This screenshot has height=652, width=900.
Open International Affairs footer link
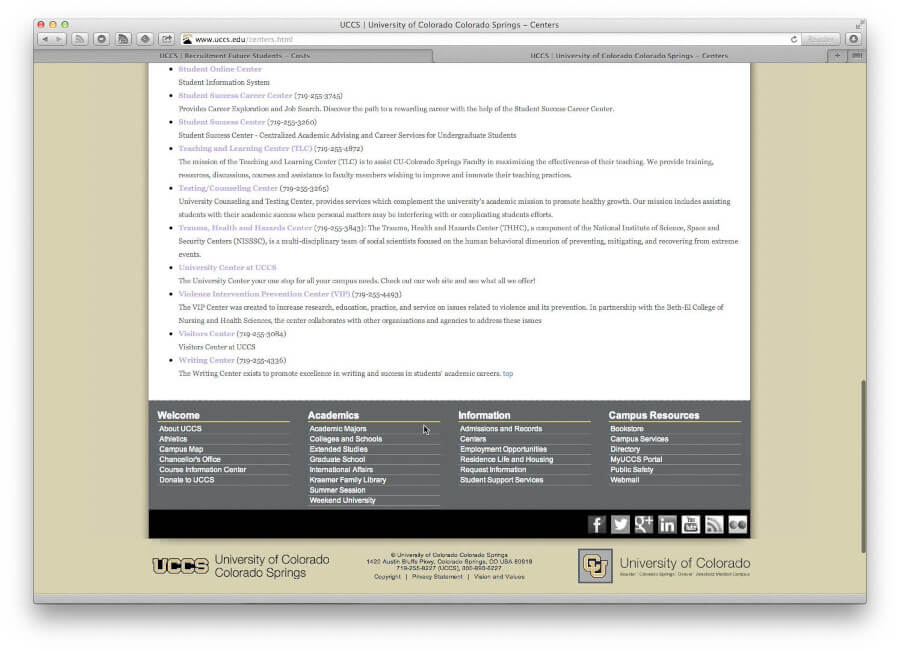tap(341, 469)
